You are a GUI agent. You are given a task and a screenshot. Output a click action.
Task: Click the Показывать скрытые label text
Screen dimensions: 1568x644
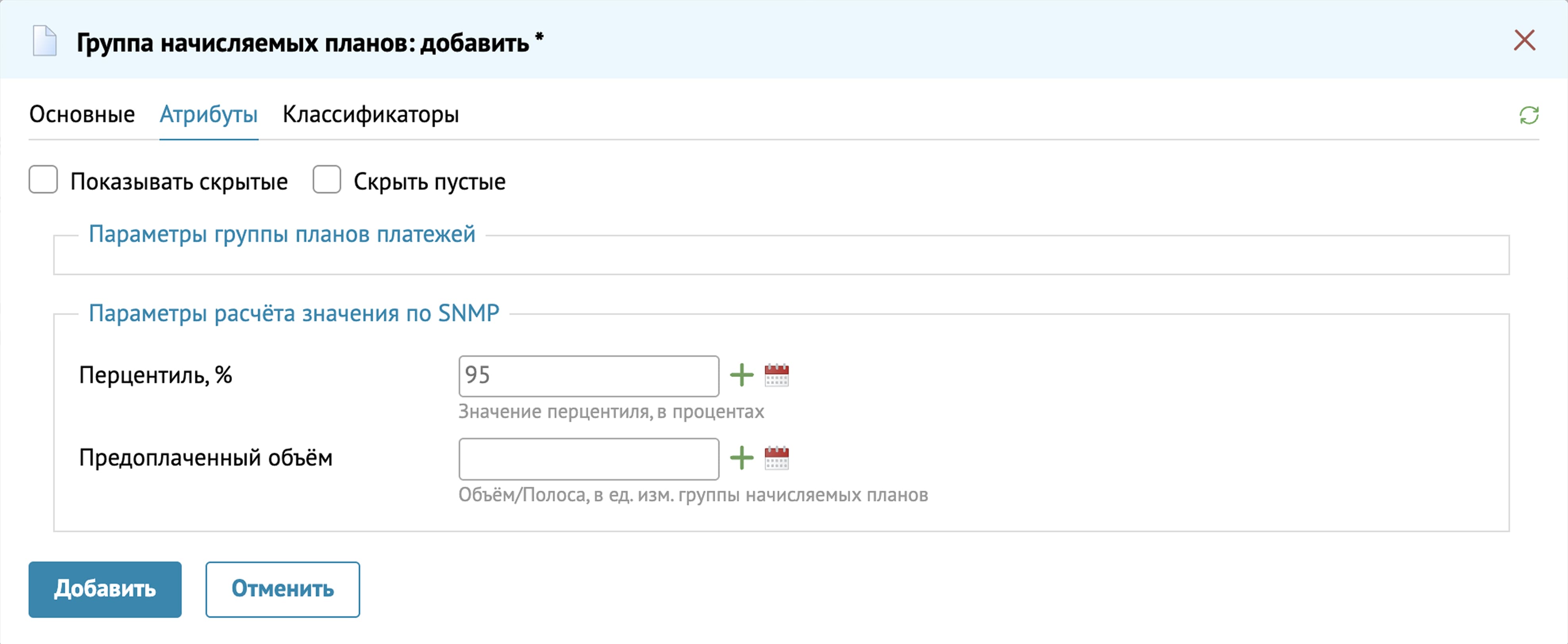pos(179,182)
